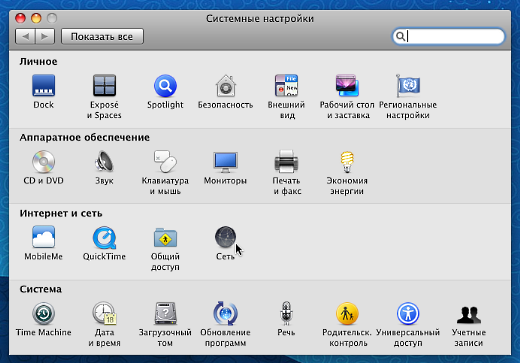
Task: Click the Показать все button
Action: coord(102,36)
